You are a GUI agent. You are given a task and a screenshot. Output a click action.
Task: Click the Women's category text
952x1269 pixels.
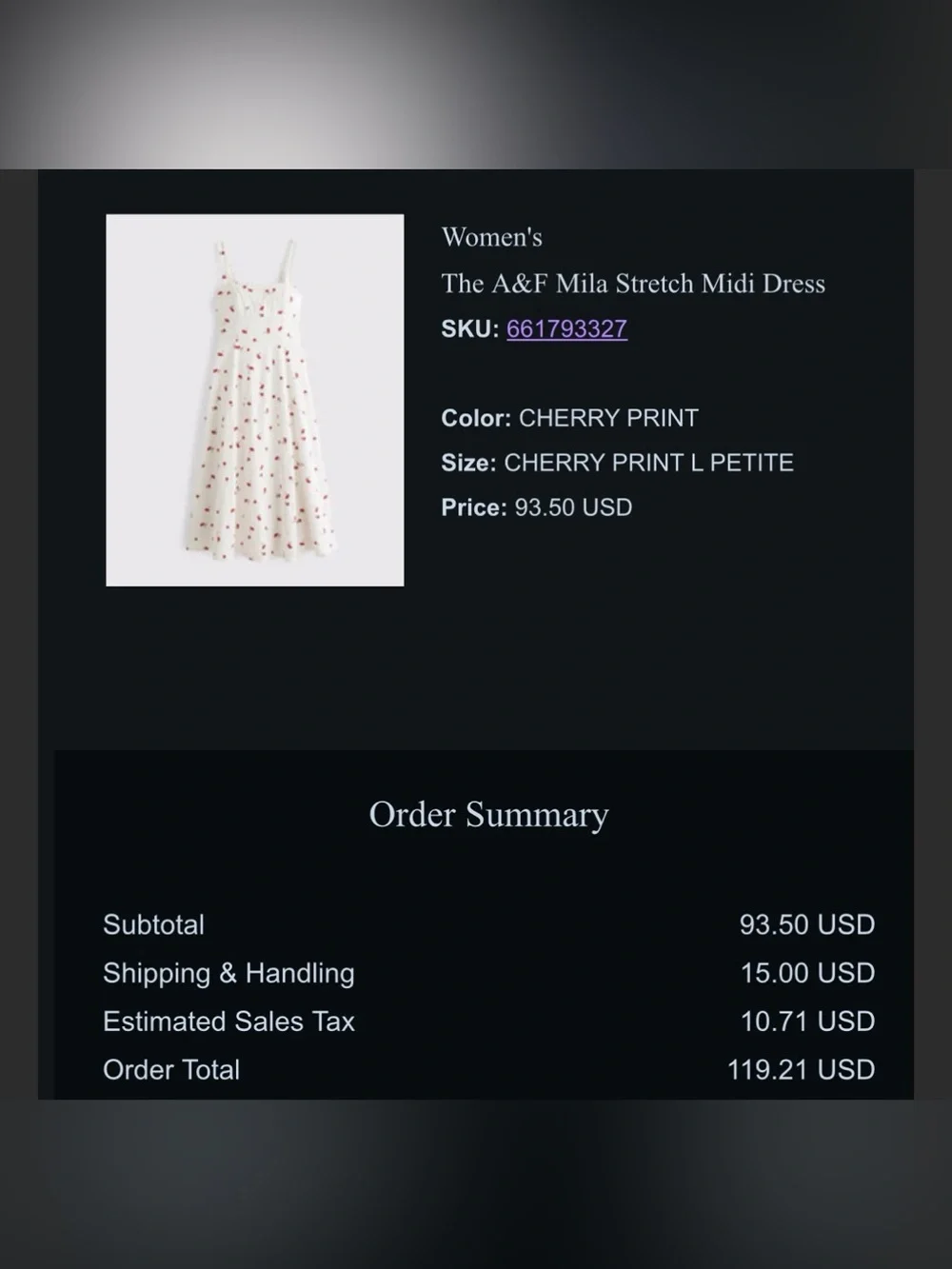coord(491,237)
